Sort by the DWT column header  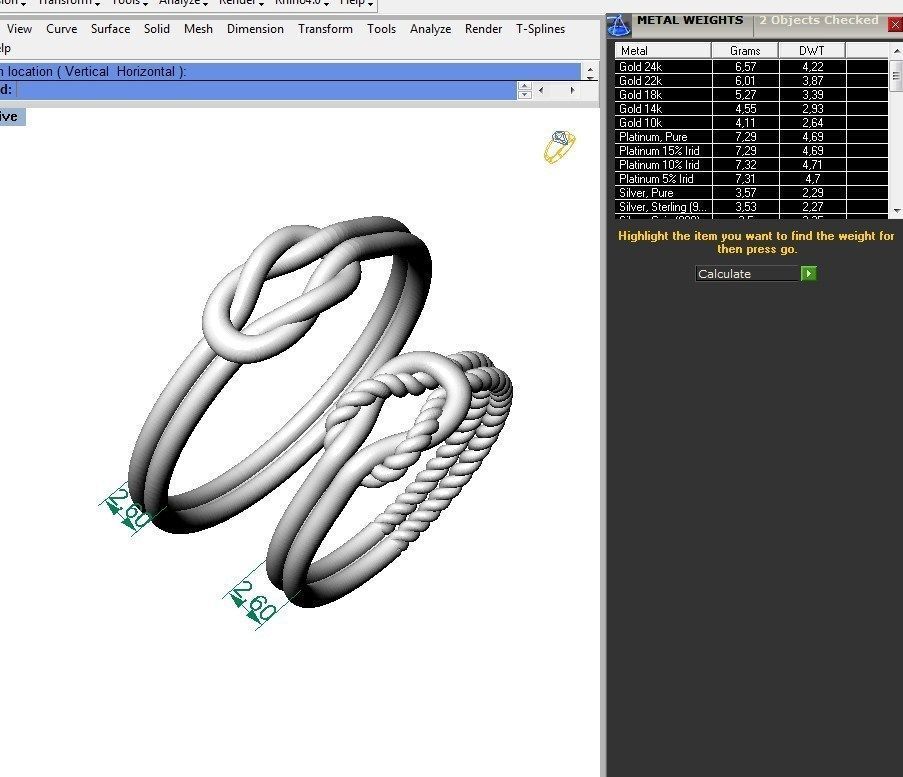tap(812, 51)
